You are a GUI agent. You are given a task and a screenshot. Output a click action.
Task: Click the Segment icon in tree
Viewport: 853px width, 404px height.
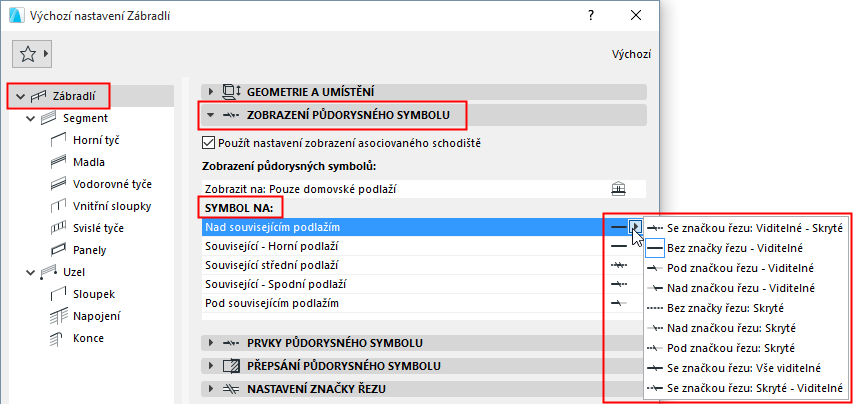click(x=49, y=118)
